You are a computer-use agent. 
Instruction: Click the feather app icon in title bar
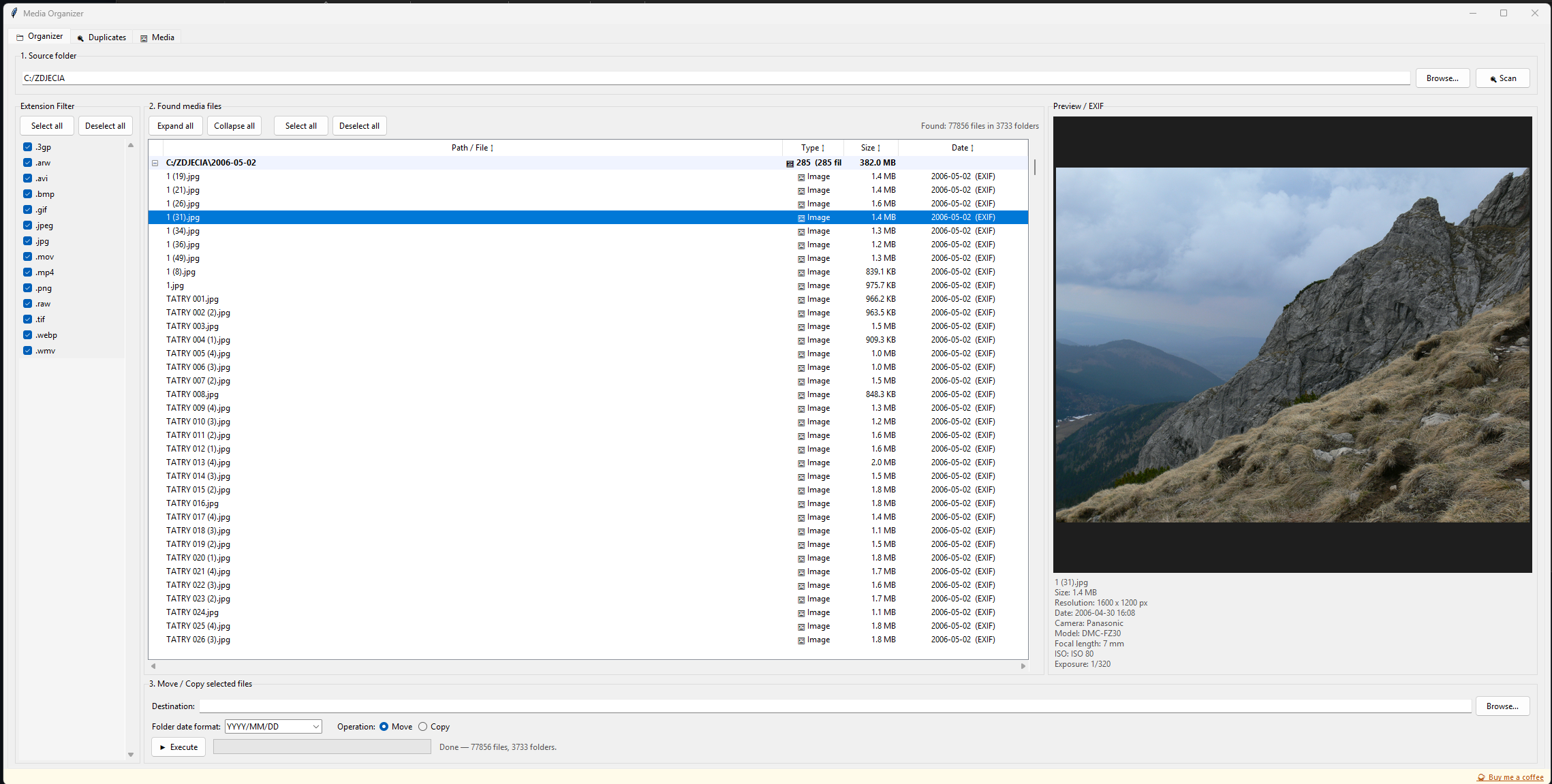coord(14,13)
